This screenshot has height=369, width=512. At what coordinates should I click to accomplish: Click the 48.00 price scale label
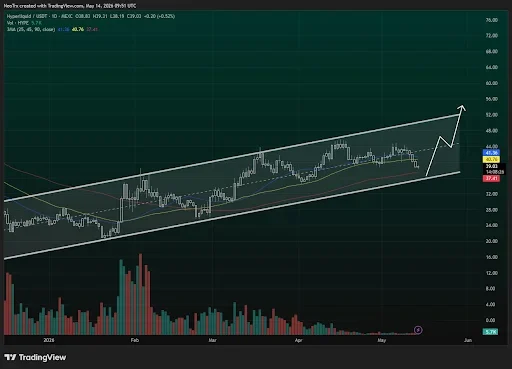(492, 131)
